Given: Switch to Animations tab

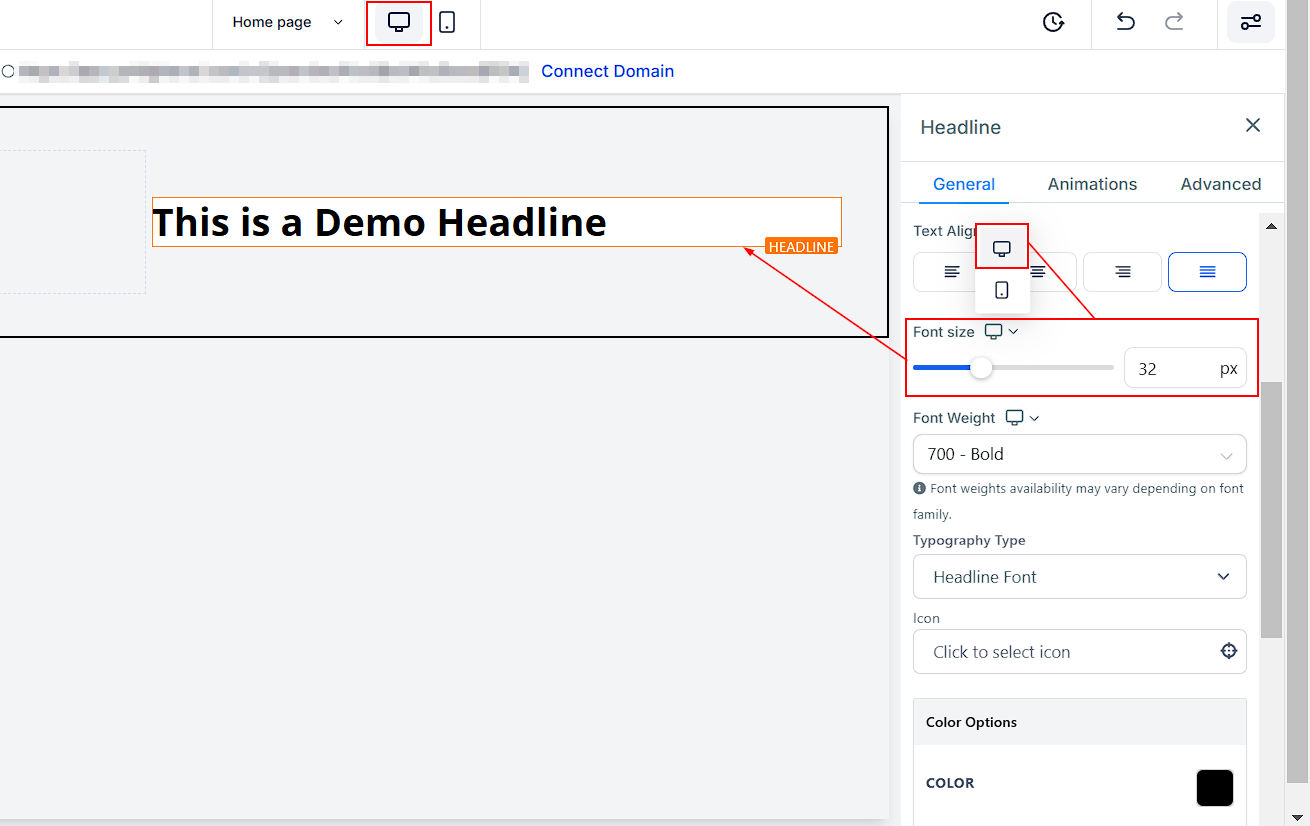Looking at the screenshot, I should 1092,184.
